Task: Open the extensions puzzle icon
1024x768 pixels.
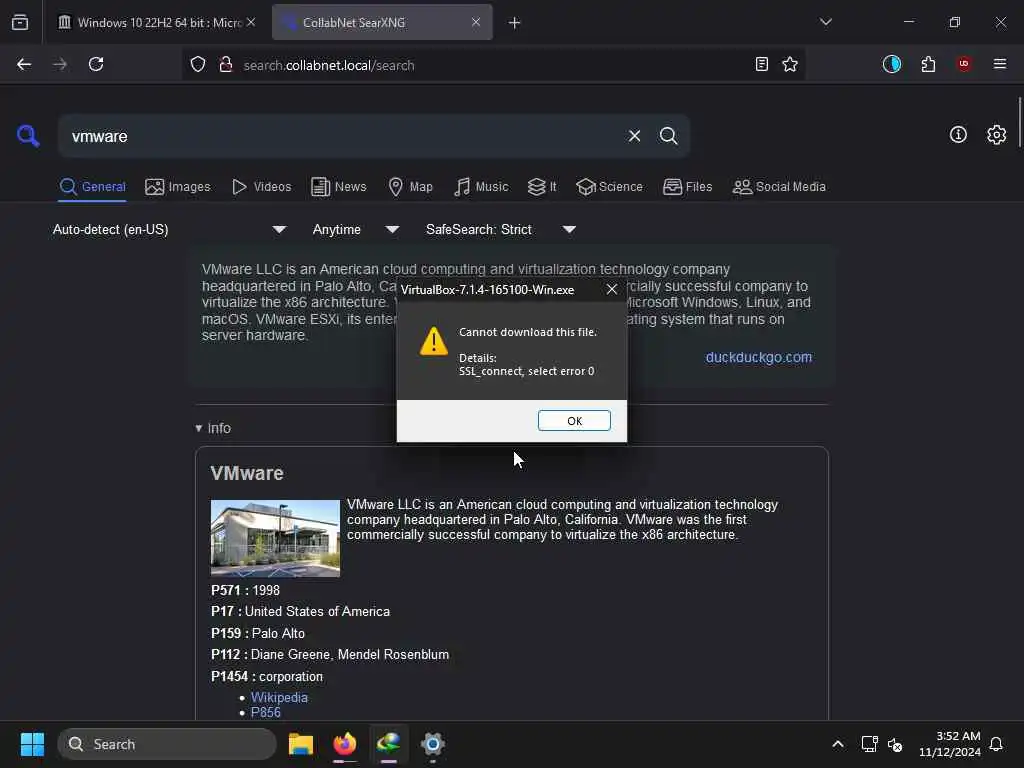Action: point(928,64)
